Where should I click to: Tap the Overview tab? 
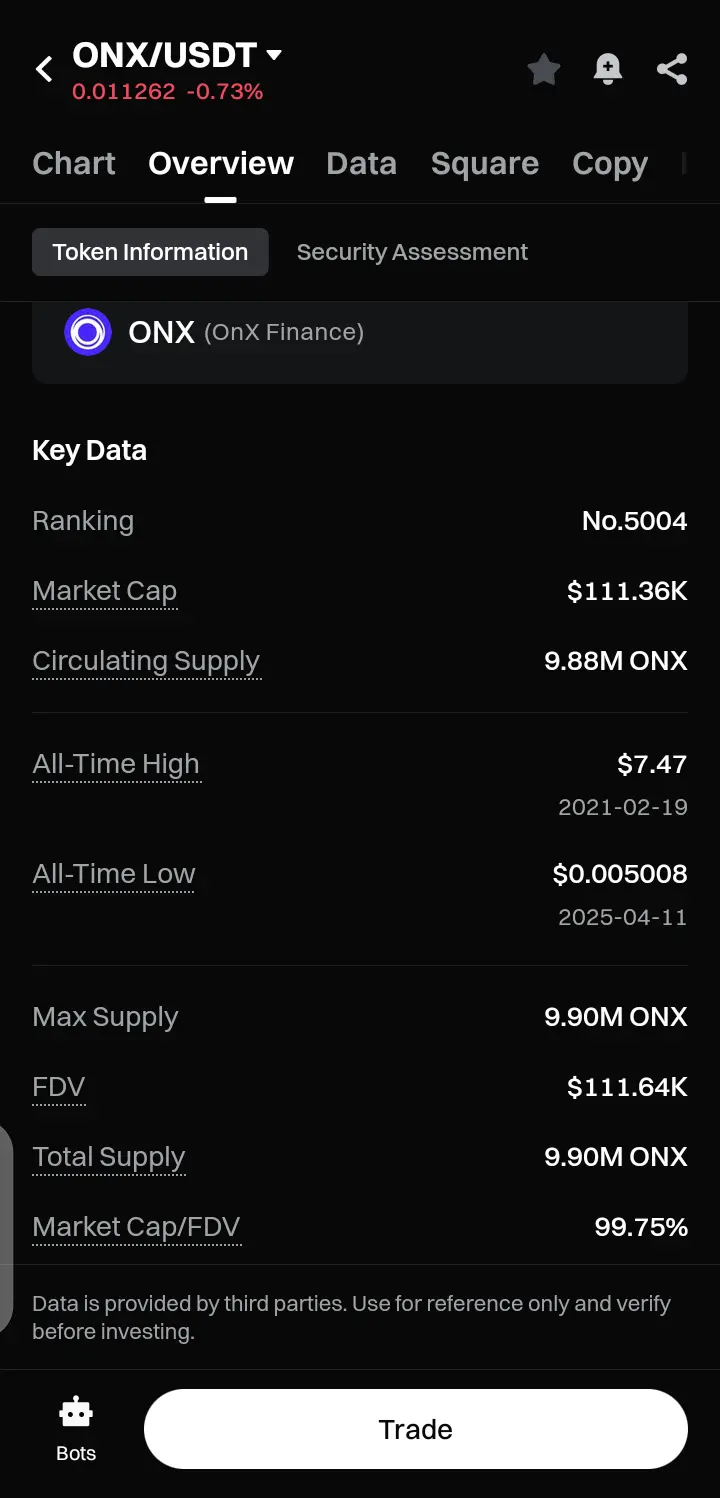(221, 164)
